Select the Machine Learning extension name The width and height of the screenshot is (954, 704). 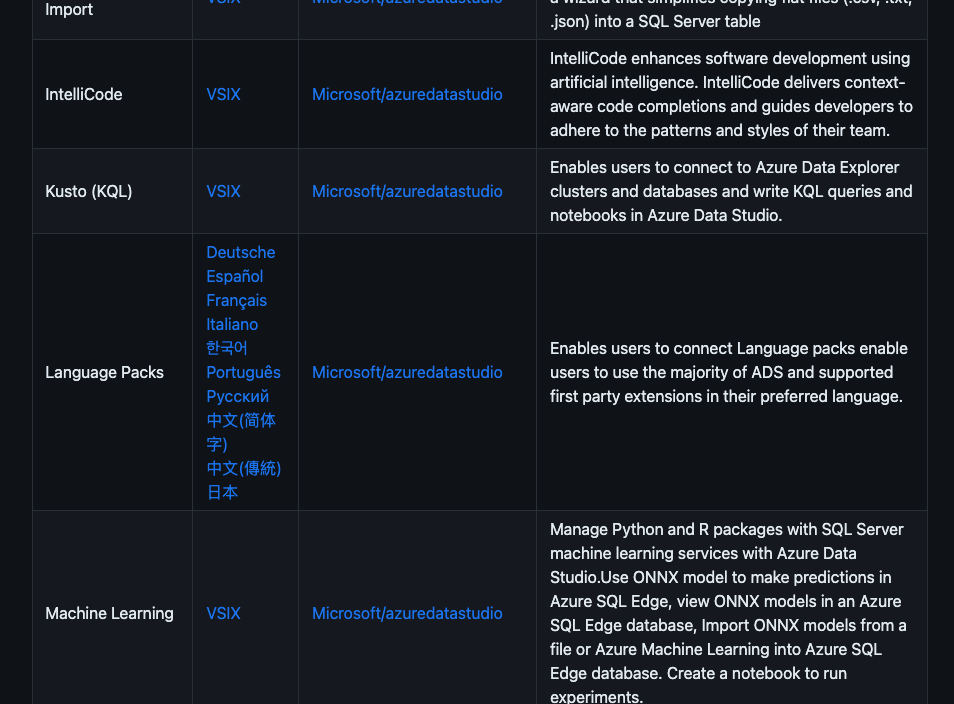110,613
